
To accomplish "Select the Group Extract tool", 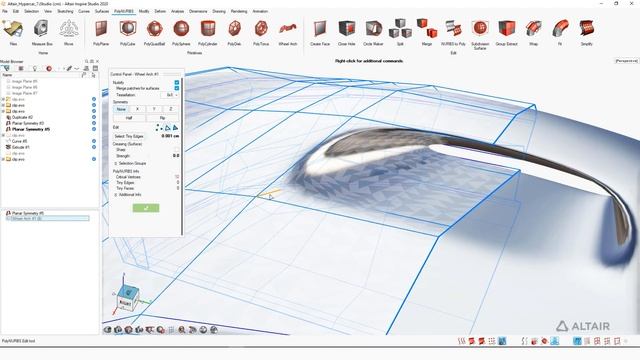I will [x=507, y=33].
